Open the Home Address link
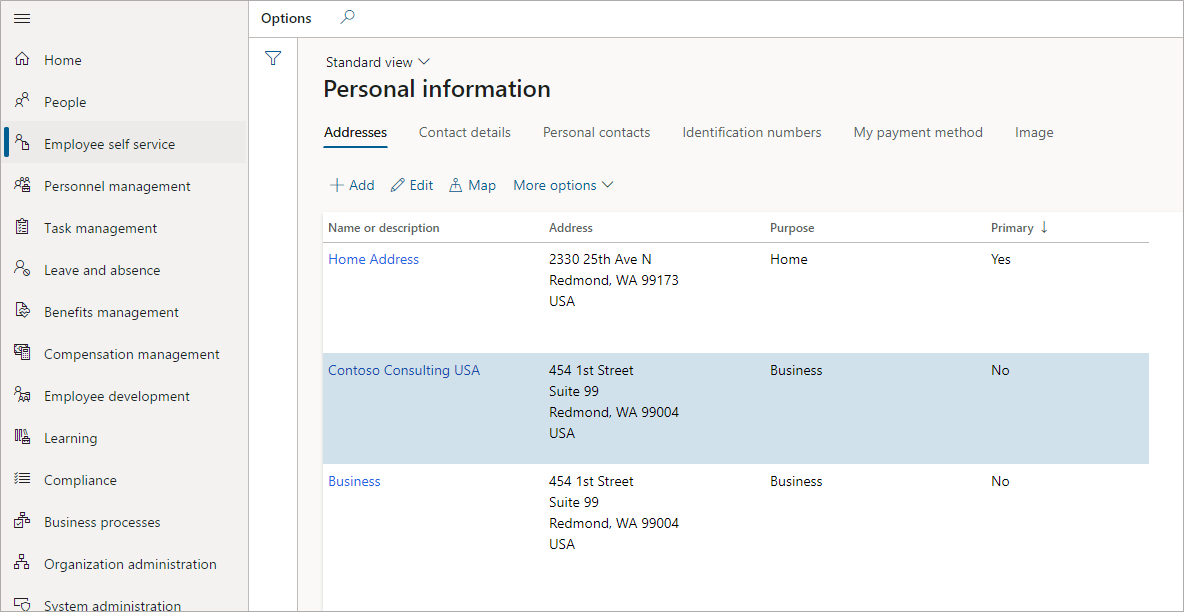This screenshot has height=612, width=1184. coord(373,259)
